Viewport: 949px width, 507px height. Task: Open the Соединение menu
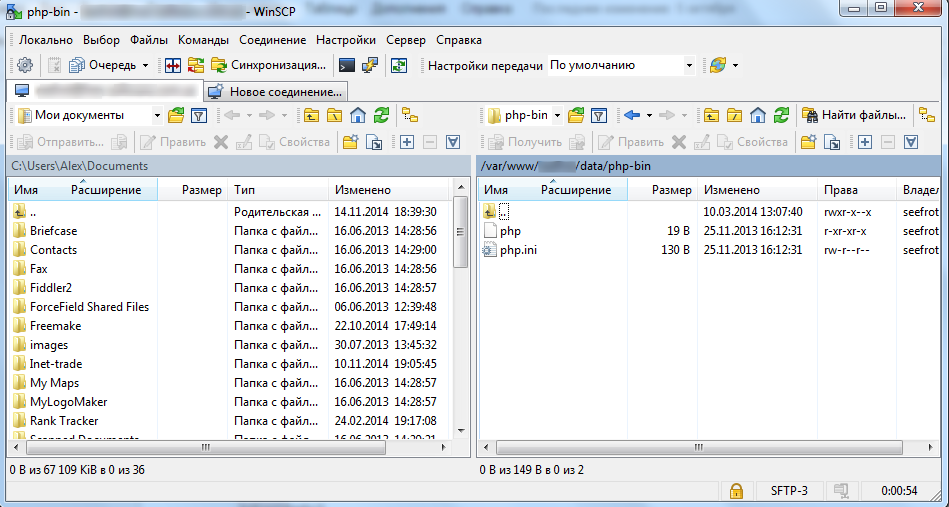point(272,40)
